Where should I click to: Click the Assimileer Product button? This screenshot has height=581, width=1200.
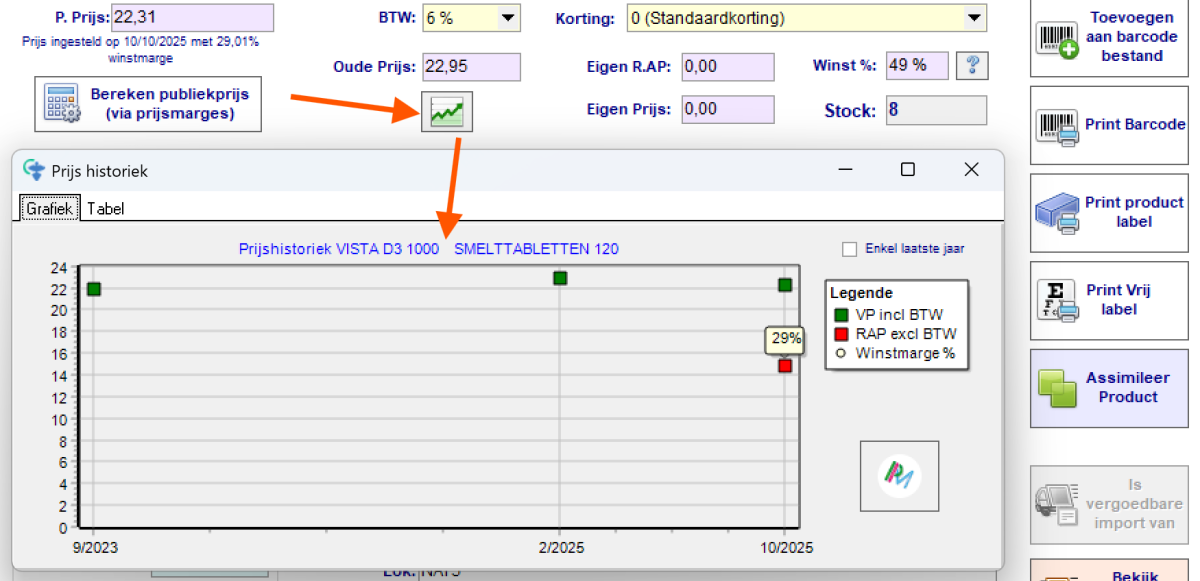click(x=1109, y=388)
